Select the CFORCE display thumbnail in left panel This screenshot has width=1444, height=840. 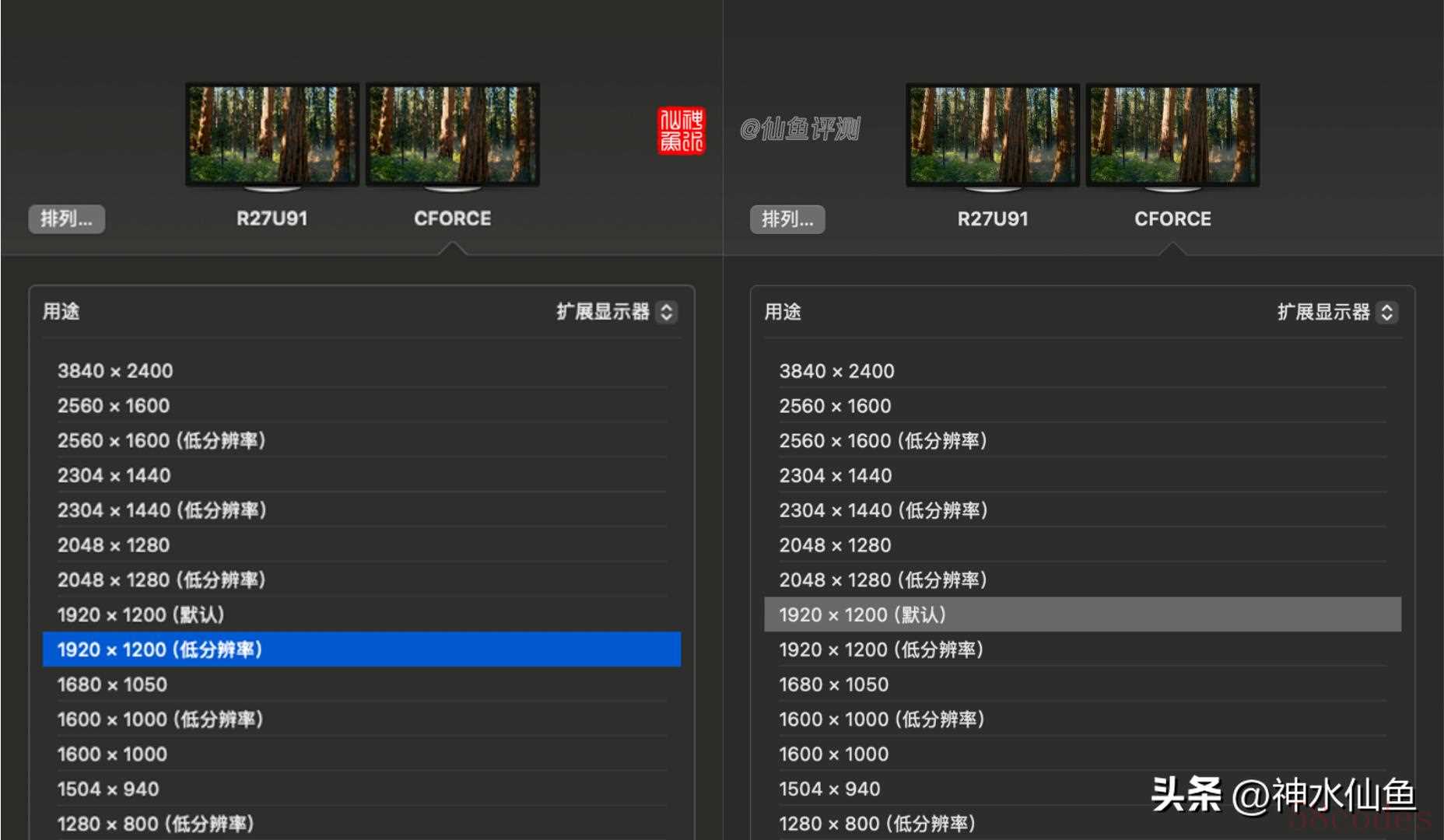coord(453,135)
